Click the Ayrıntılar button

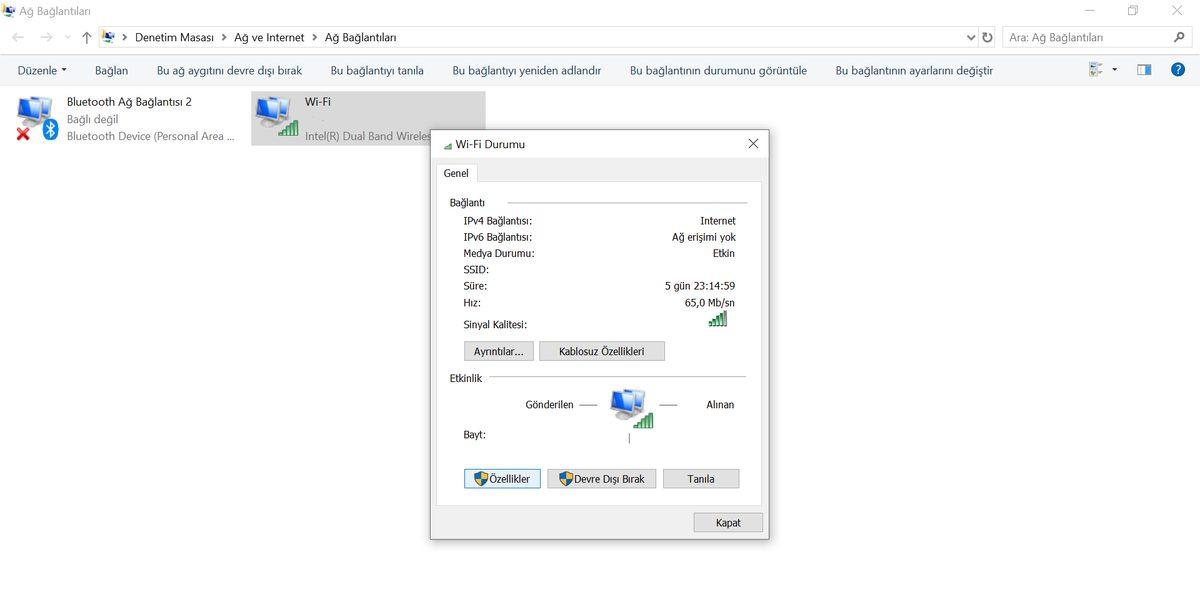pyautogui.click(x=498, y=350)
